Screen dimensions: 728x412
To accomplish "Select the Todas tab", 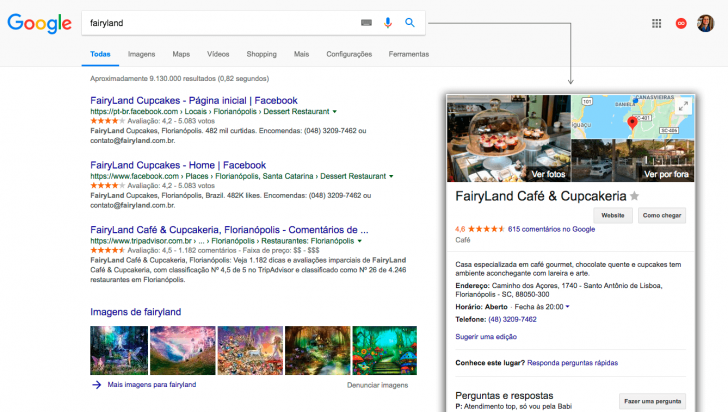I will click(100, 54).
